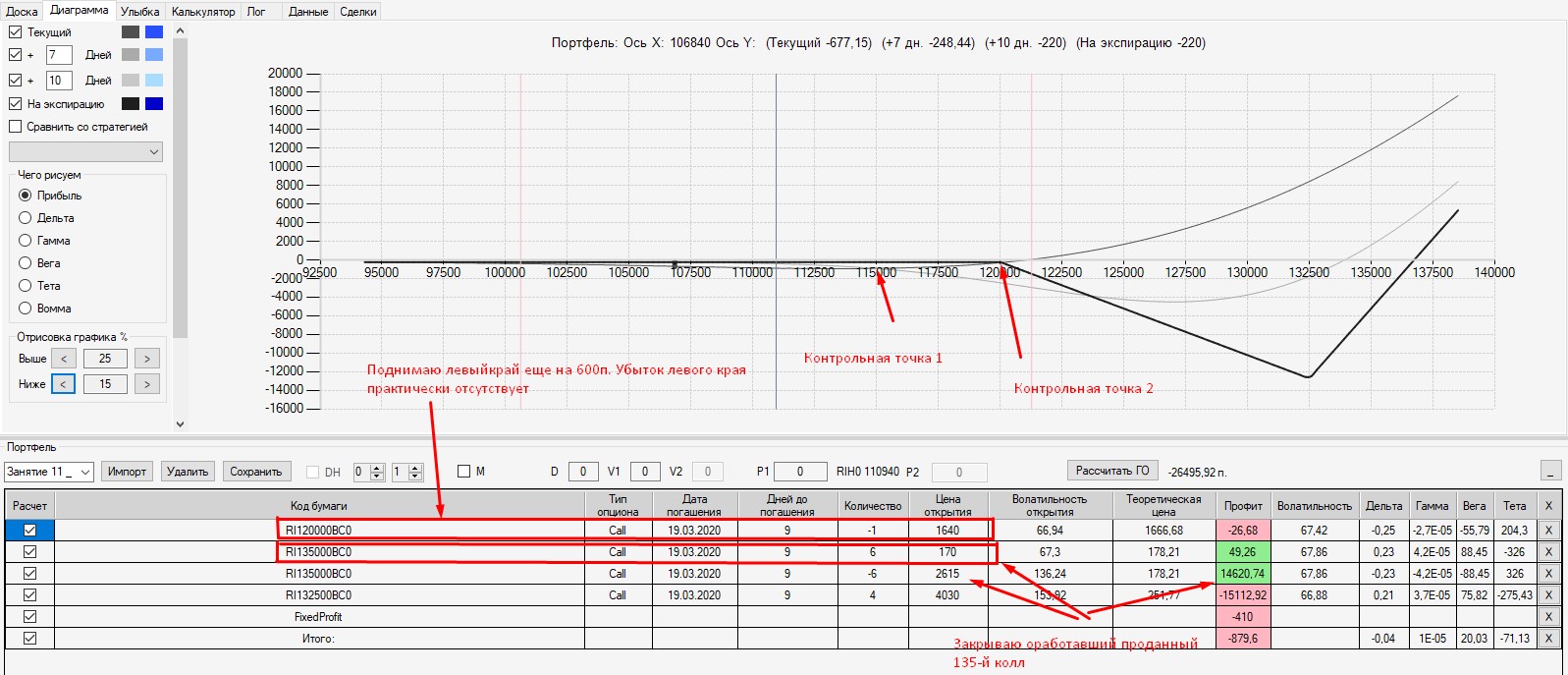Viewport: 1568px width, 675px height.
Task: Toggle the На экспирацию checkbox
Action: pyautogui.click(x=15, y=103)
